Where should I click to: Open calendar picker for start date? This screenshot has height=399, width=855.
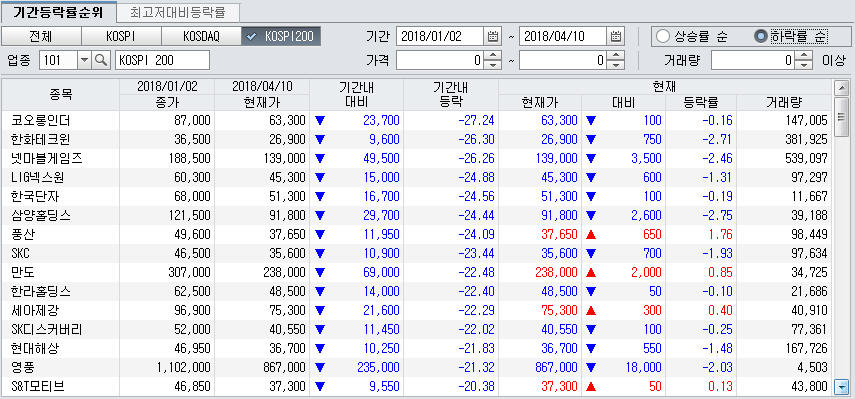pos(492,37)
